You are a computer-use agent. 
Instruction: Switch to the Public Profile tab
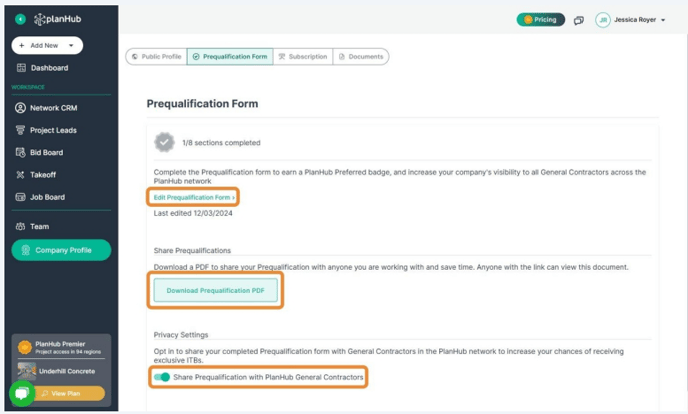[157, 57]
